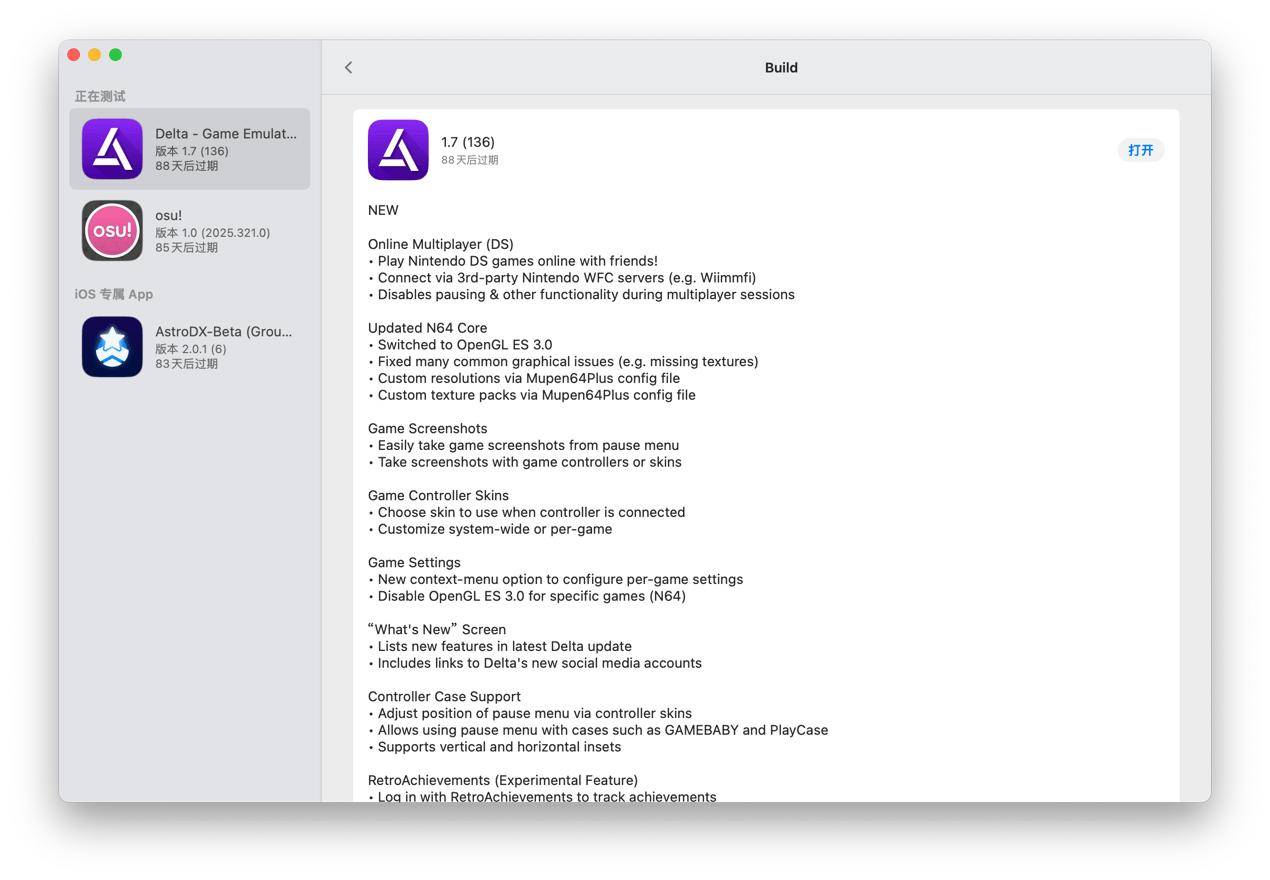
Task: Go back using the chevron arrow
Action: pos(348,67)
